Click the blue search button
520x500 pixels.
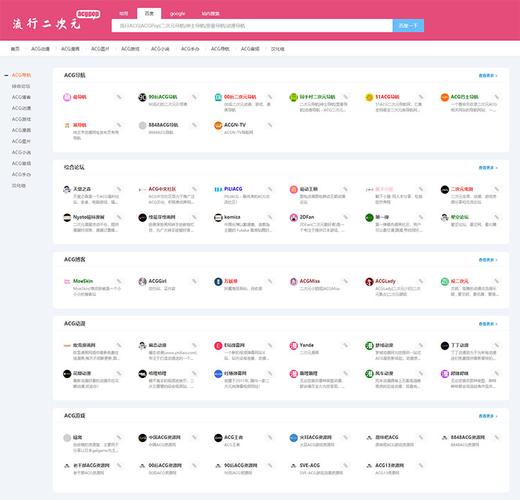408,26
